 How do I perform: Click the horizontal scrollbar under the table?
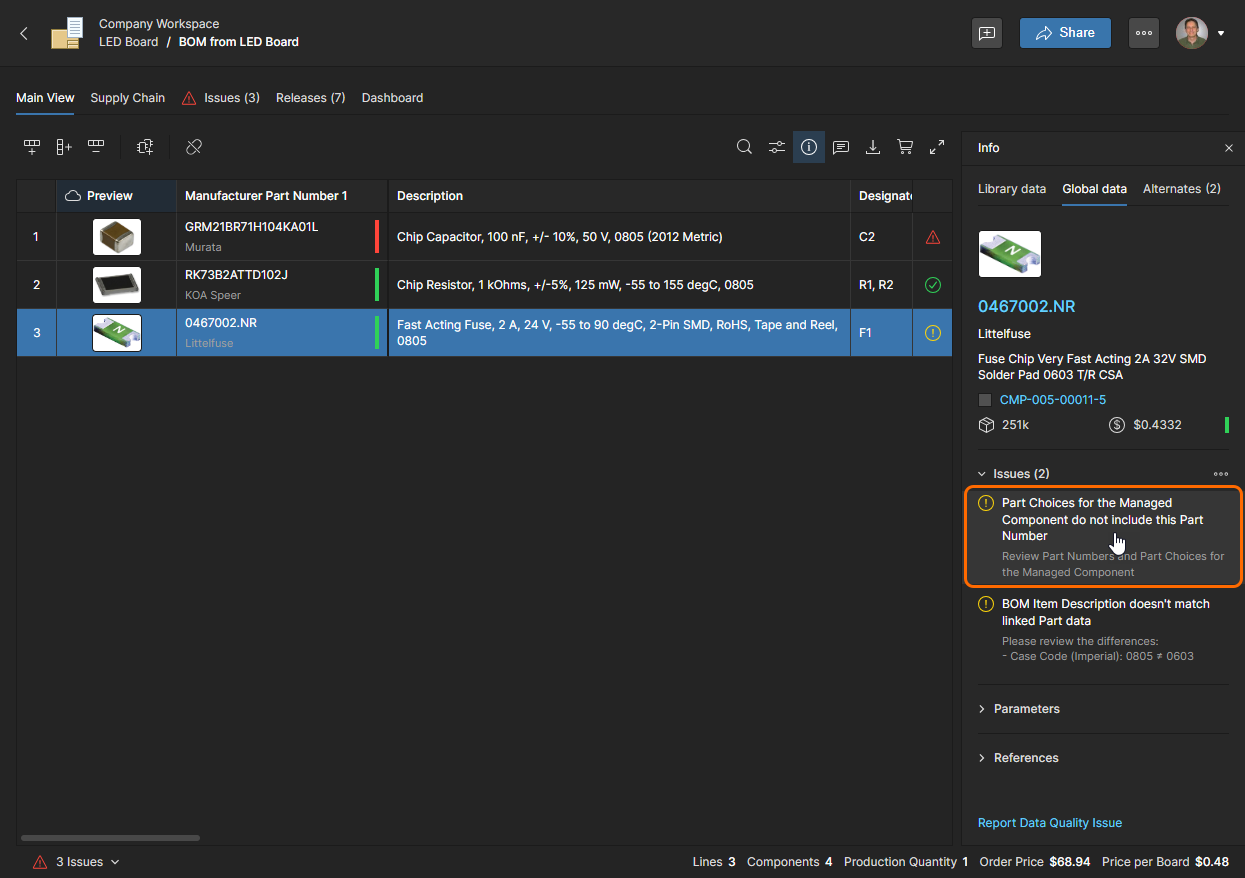pos(110,838)
